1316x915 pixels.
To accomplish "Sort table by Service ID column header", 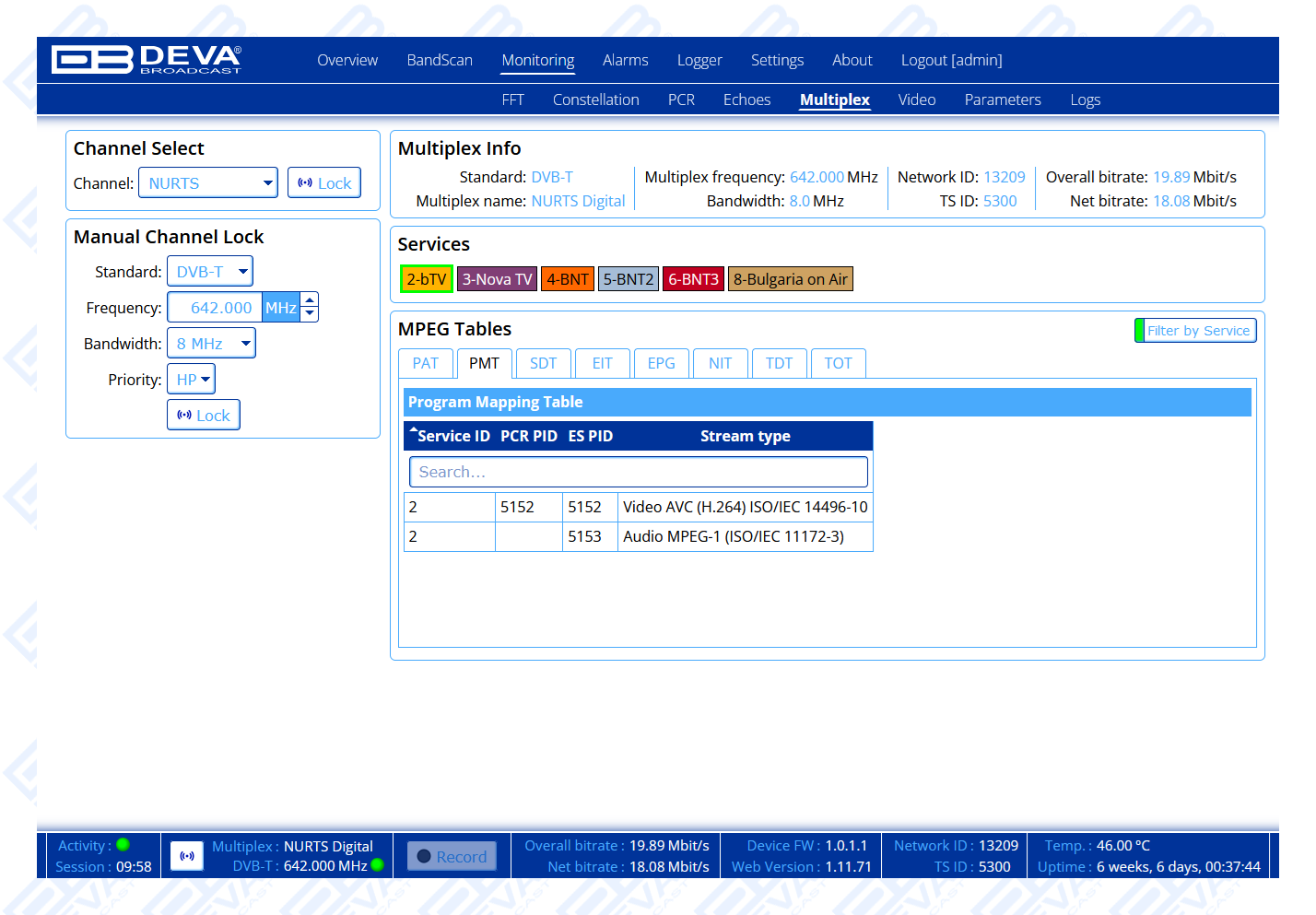I will click(452, 436).
